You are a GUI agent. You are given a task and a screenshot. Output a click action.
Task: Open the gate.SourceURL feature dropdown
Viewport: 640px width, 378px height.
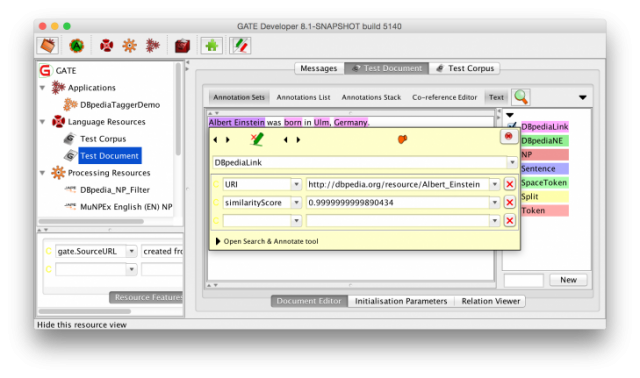(131, 251)
